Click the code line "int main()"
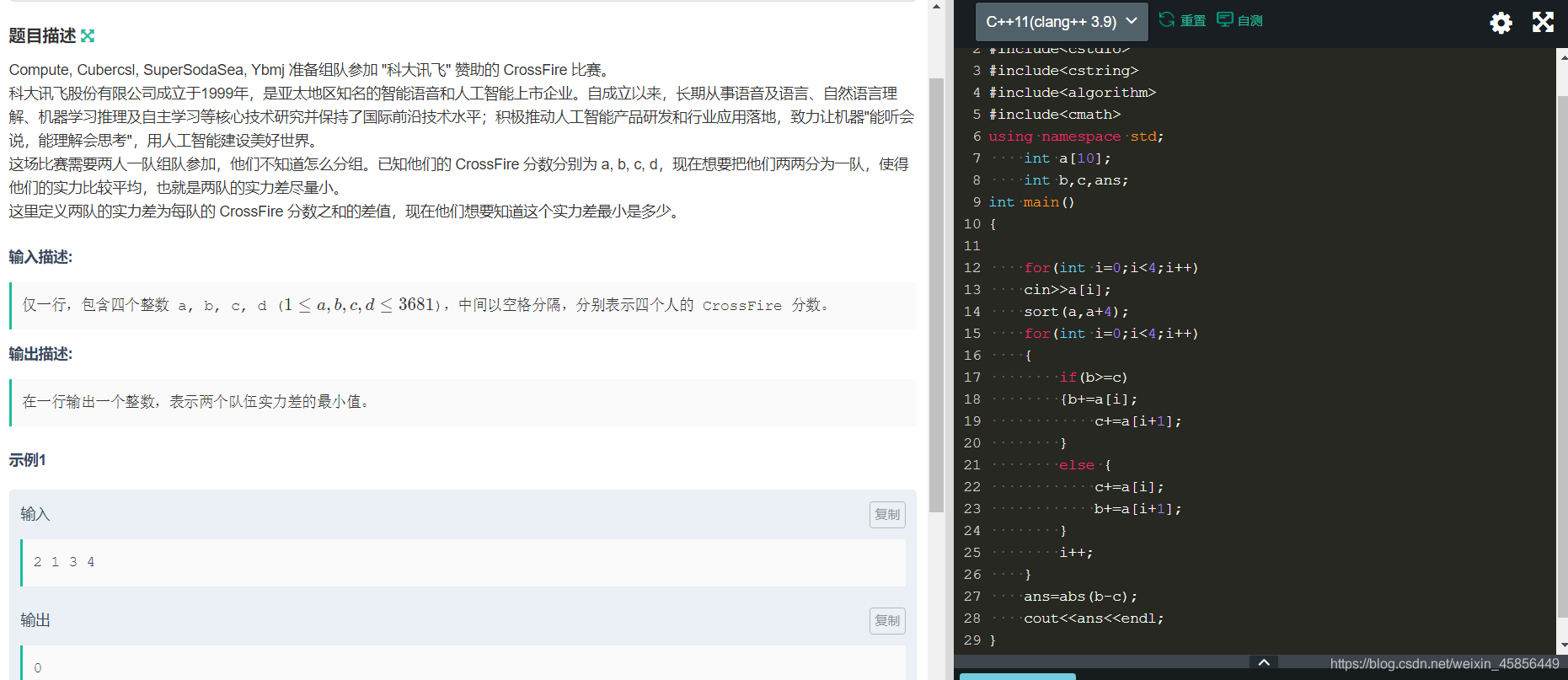The width and height of the screenshot is (1568, 680). pyautogui.click(x=1031, y=202)
